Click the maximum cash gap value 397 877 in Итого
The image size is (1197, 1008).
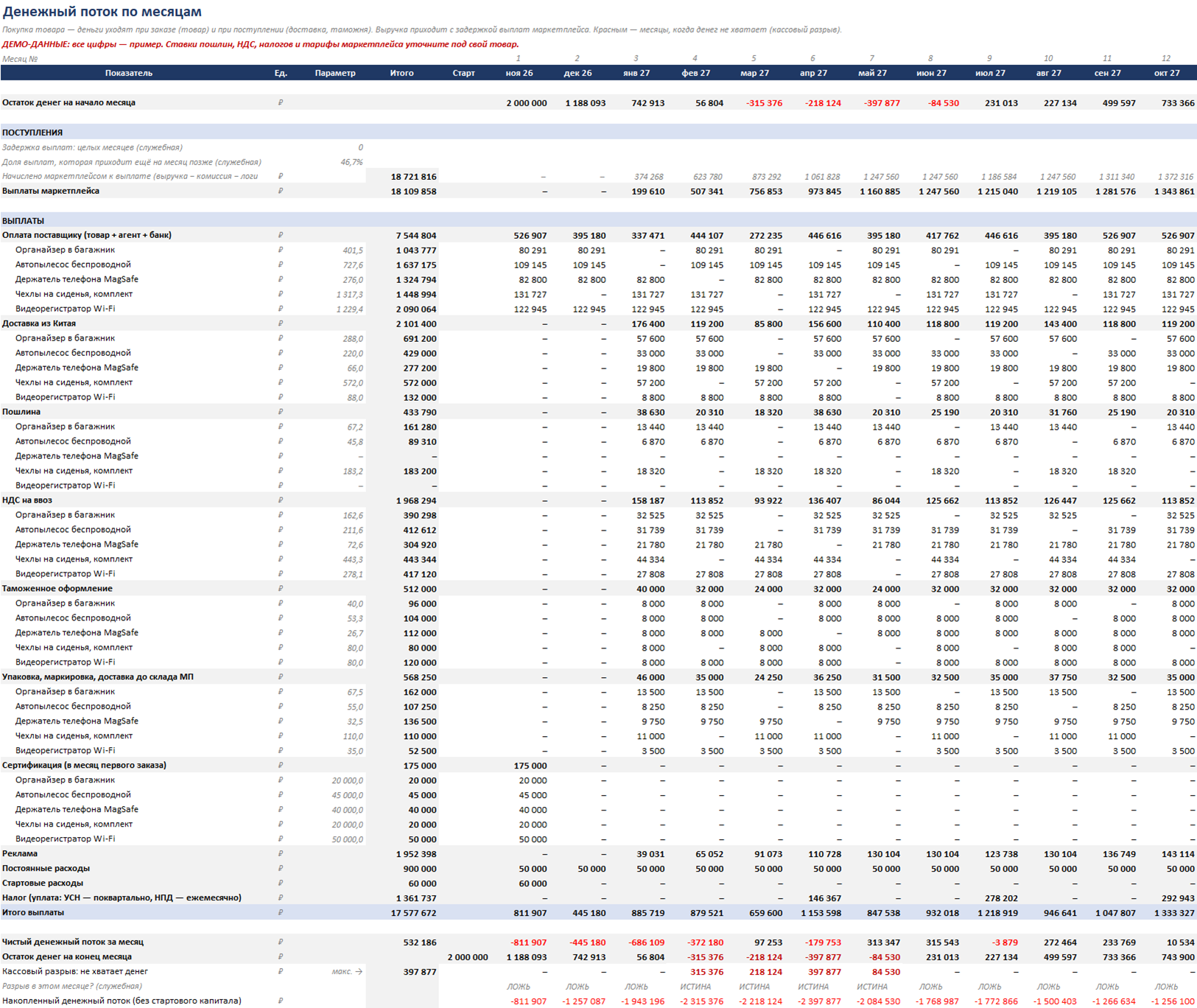420,973
